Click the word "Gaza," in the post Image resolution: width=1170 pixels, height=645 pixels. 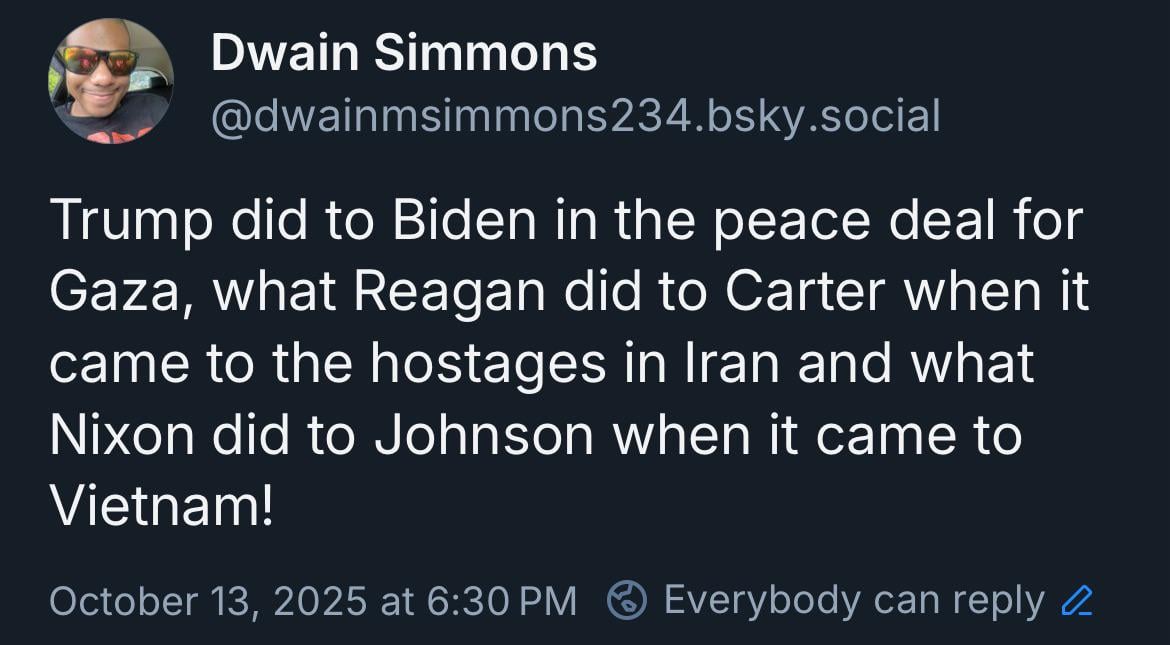[x=120, y=292]
